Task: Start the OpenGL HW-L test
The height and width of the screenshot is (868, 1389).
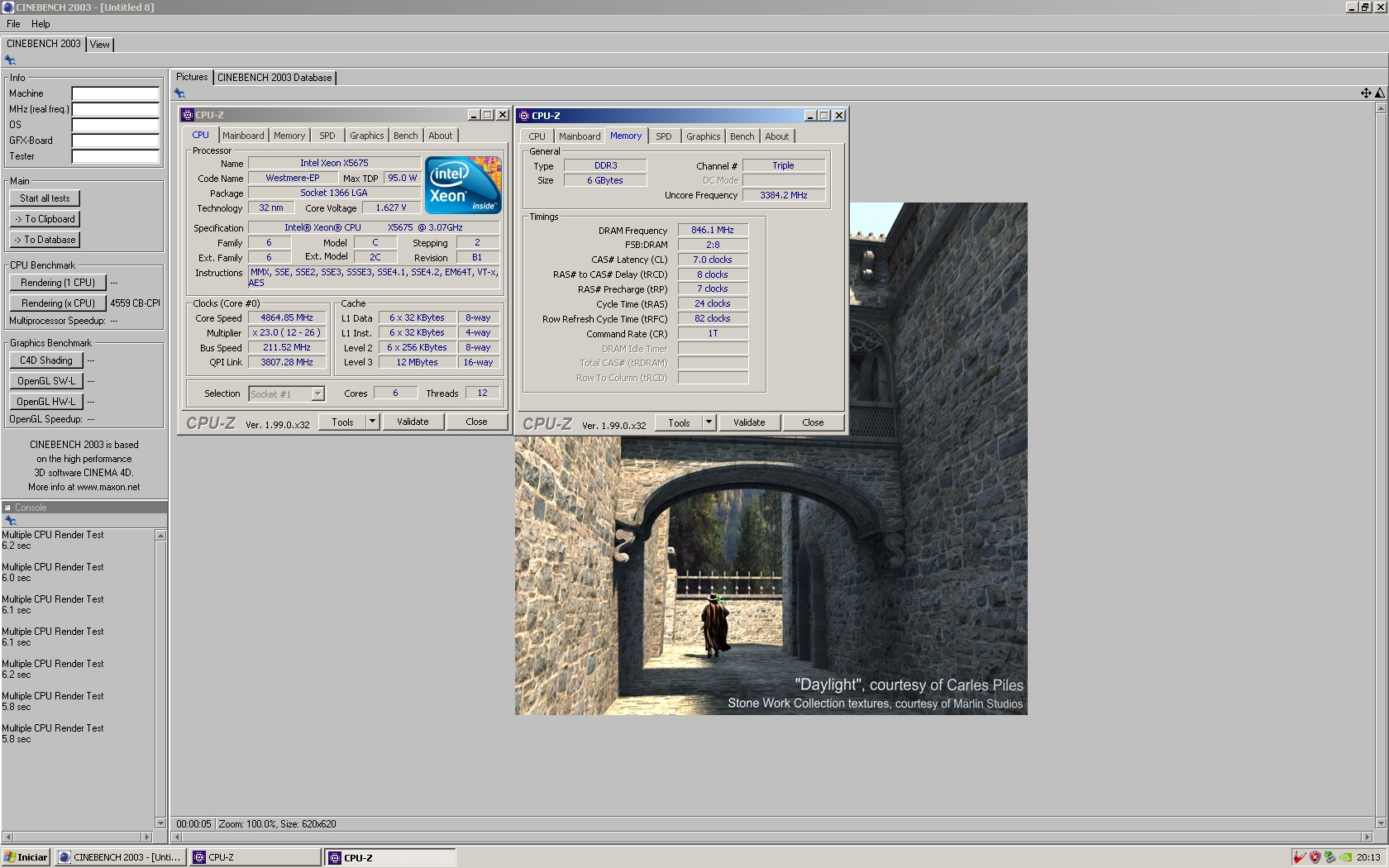Action: click(x=46, y=402)
